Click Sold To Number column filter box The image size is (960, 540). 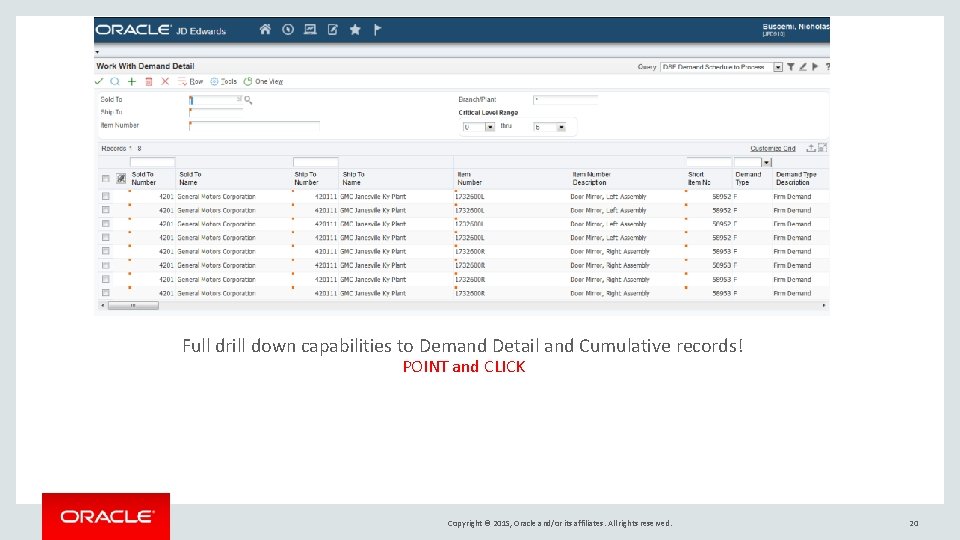click(152, 162)
